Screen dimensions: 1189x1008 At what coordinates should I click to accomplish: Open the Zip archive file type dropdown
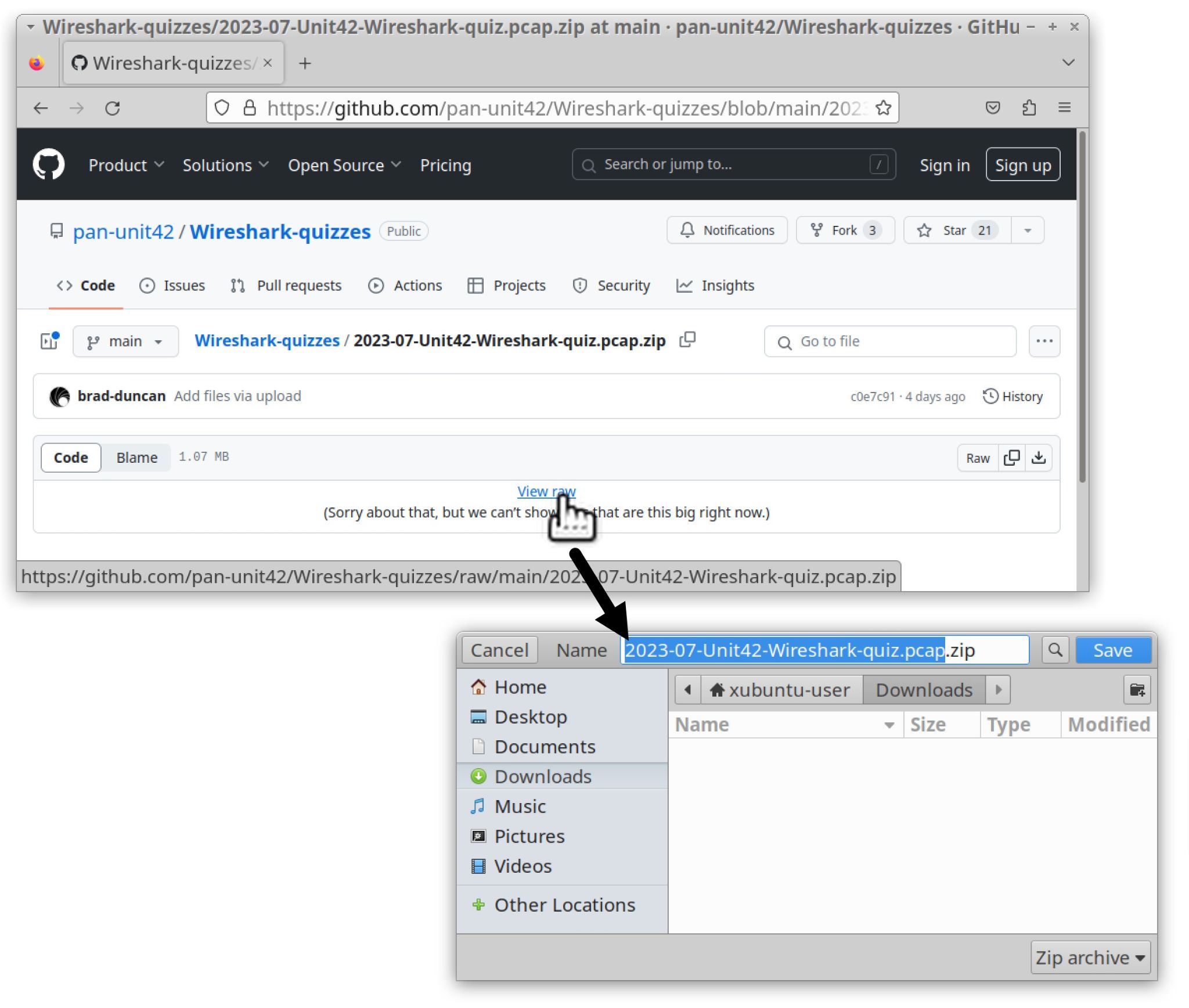click(1090, 957)
